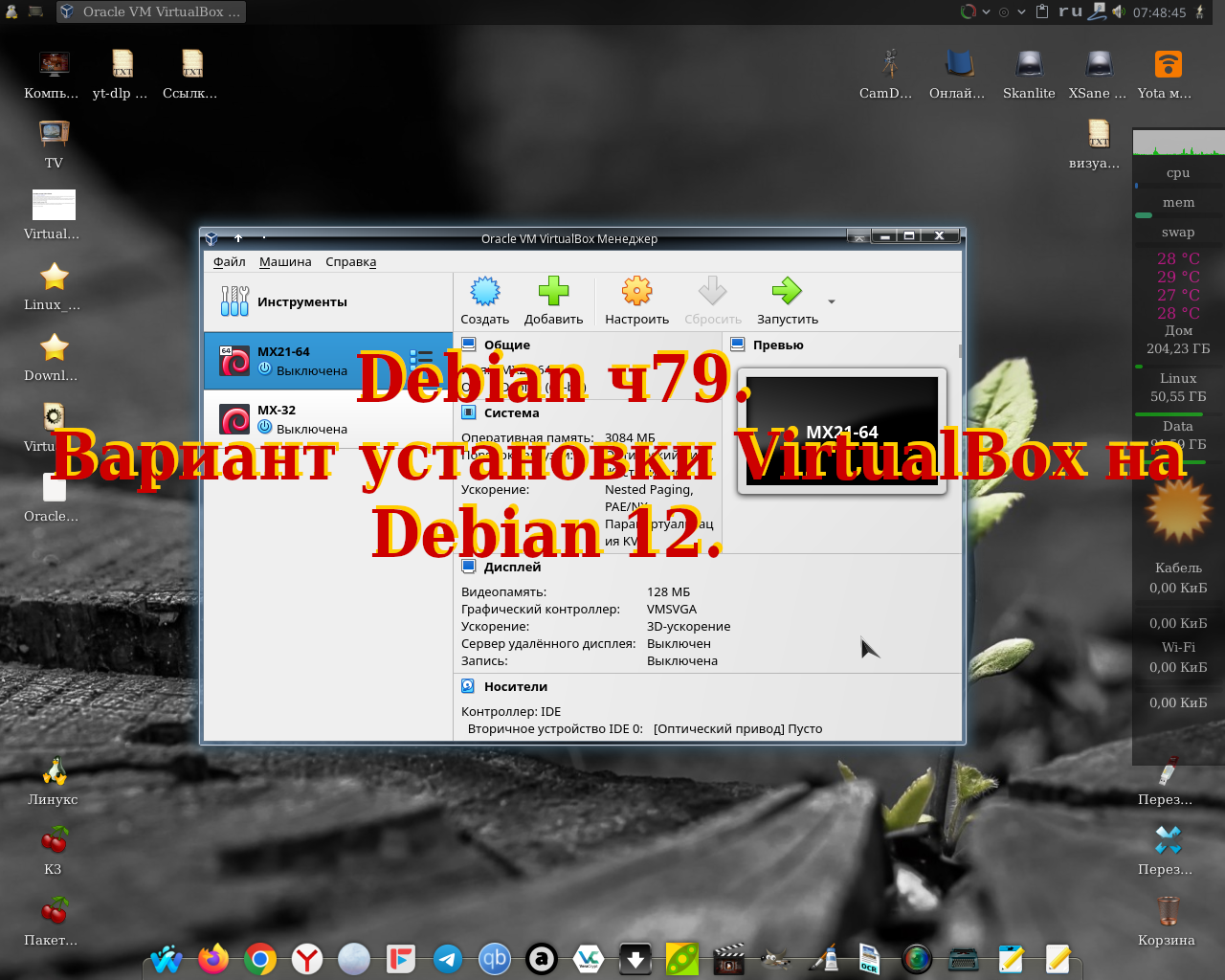This screenshot has width=1225, height=980.
Task: Click the Oracle VM VirtualBox taskbar button
Action: coord(151,11)
